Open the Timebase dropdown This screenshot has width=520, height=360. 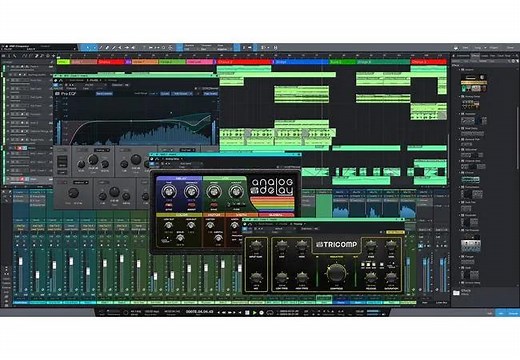click(207, 47)
